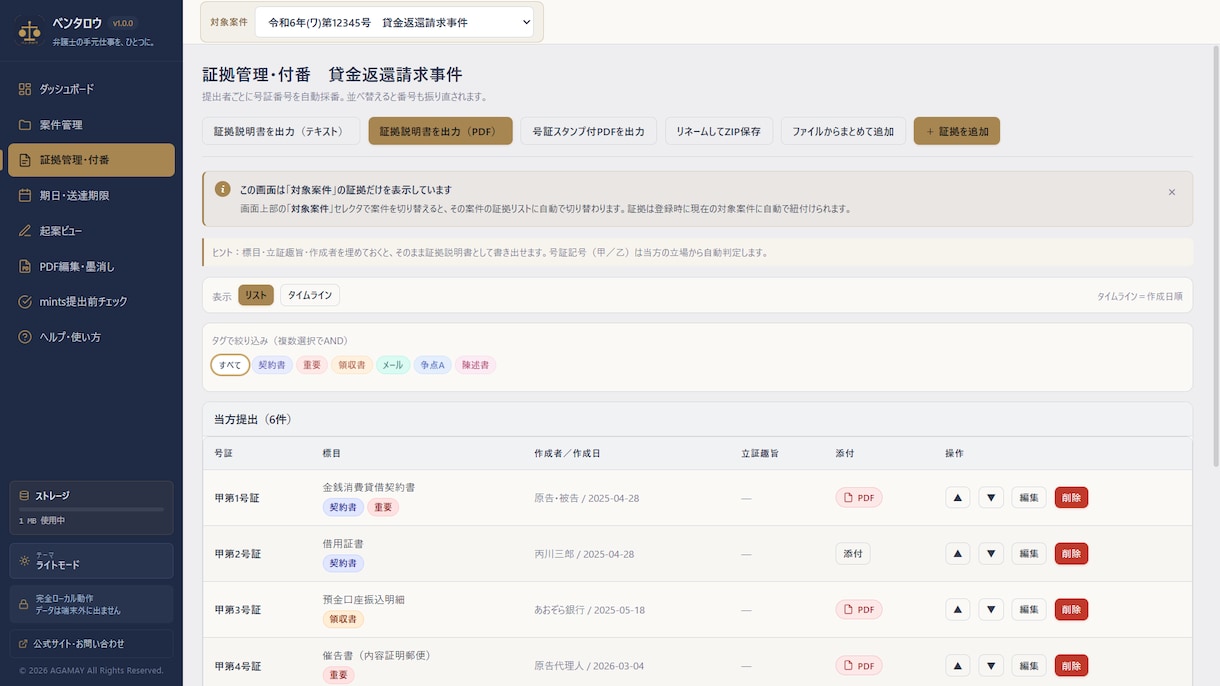Filter by the 契約書 tag chip
Screen dimensions: 1220x686
click(x=272, y=365)
